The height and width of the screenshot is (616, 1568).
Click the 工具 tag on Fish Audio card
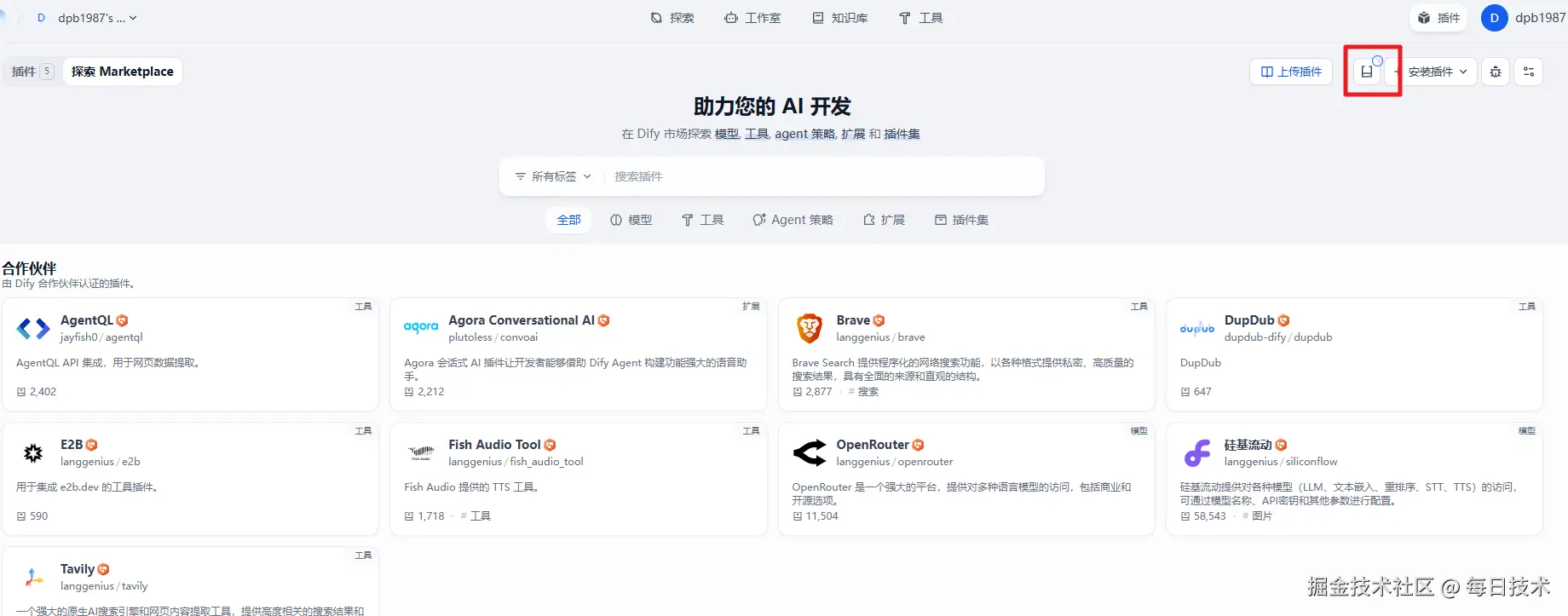[x=476, y=516]
